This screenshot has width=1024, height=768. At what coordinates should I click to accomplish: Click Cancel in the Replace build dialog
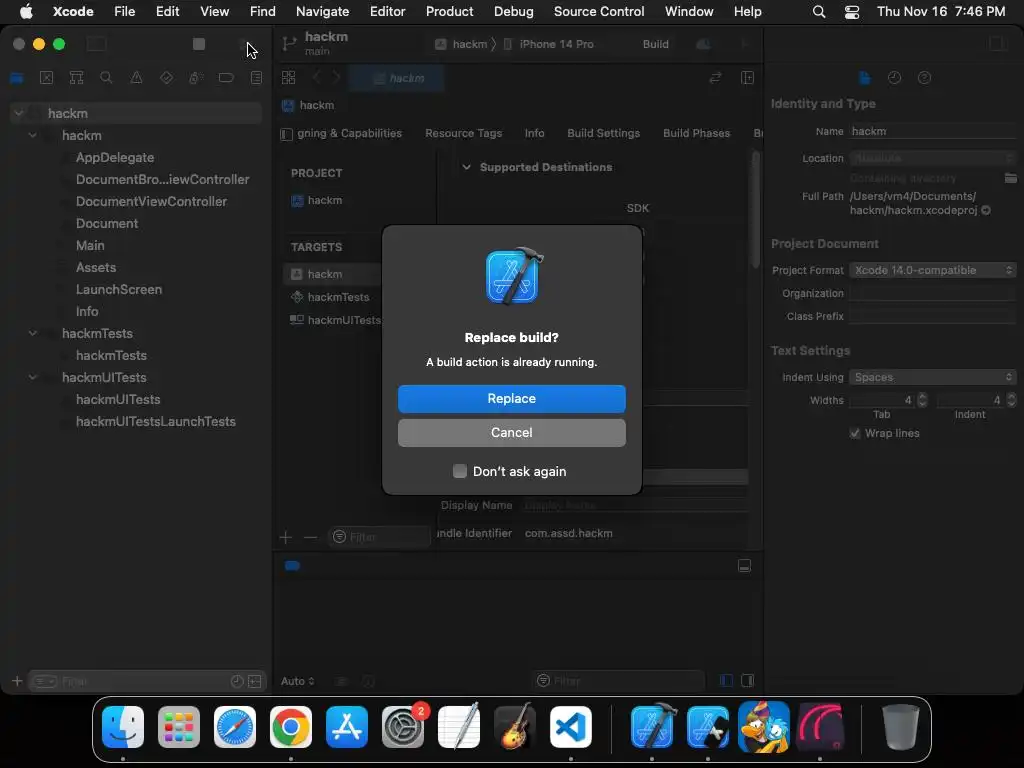coord(511,432)
